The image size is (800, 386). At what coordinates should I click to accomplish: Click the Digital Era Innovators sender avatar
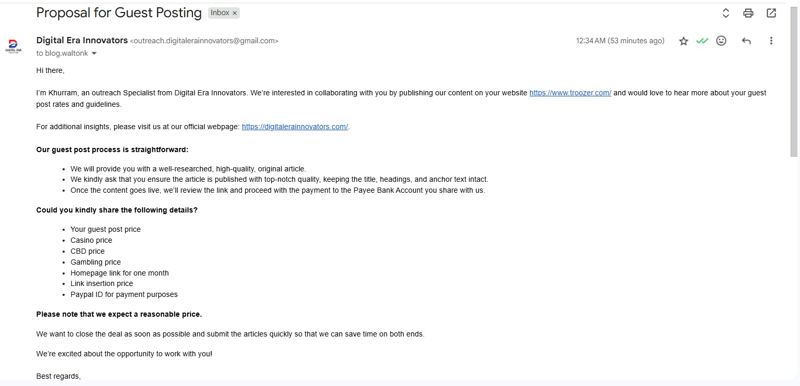(13, 46)
